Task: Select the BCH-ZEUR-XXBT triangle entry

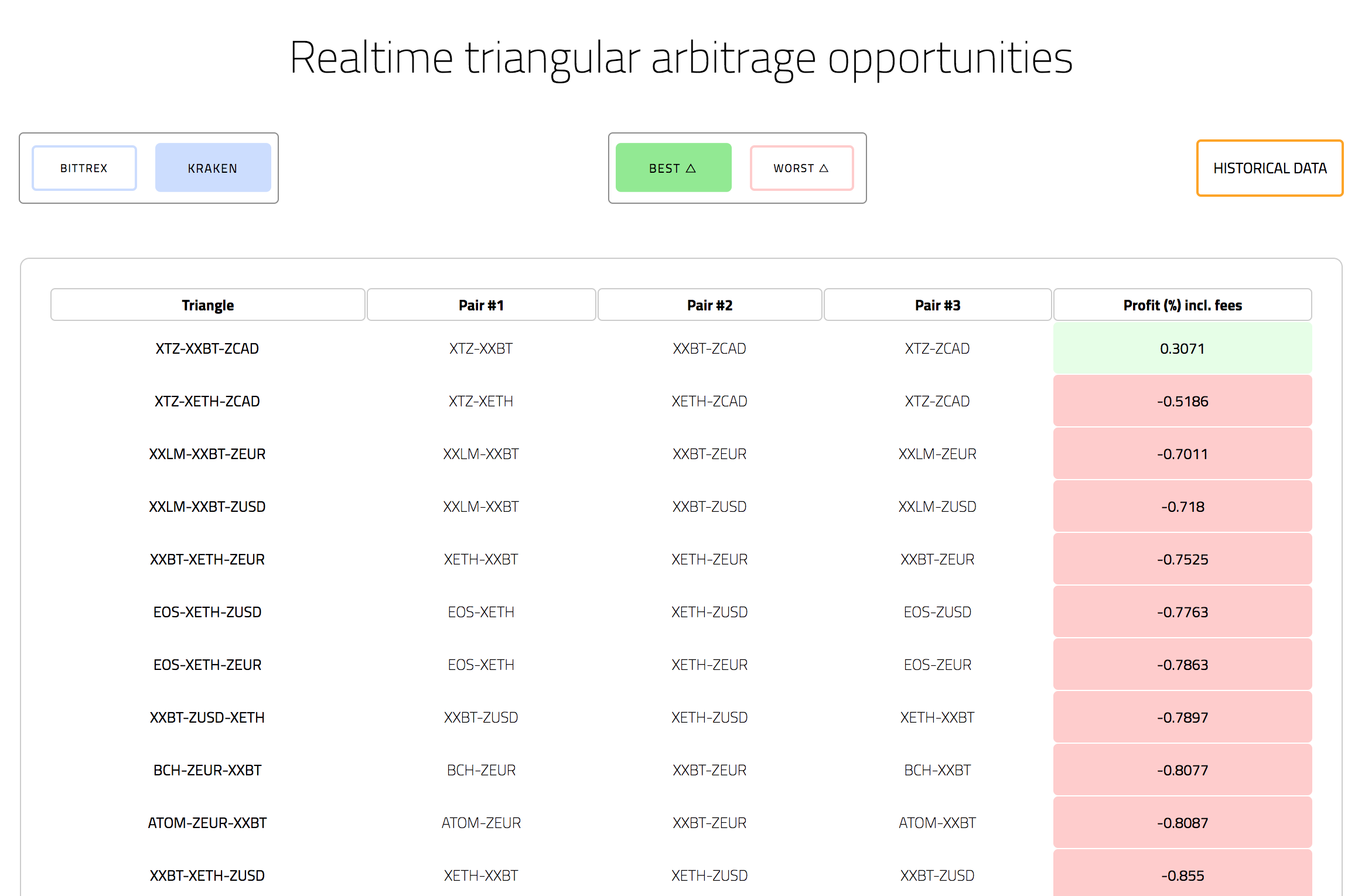Action: (207, 770)
